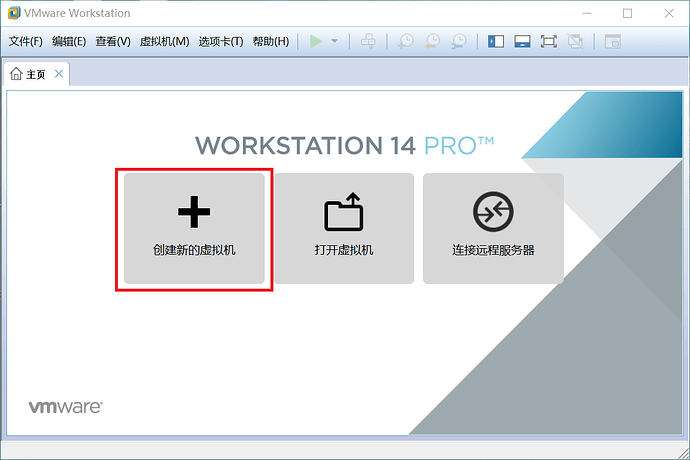Viewport: 690px width, 460px height.
Task: Click the green power-on play icon
Action: point(316,41)
